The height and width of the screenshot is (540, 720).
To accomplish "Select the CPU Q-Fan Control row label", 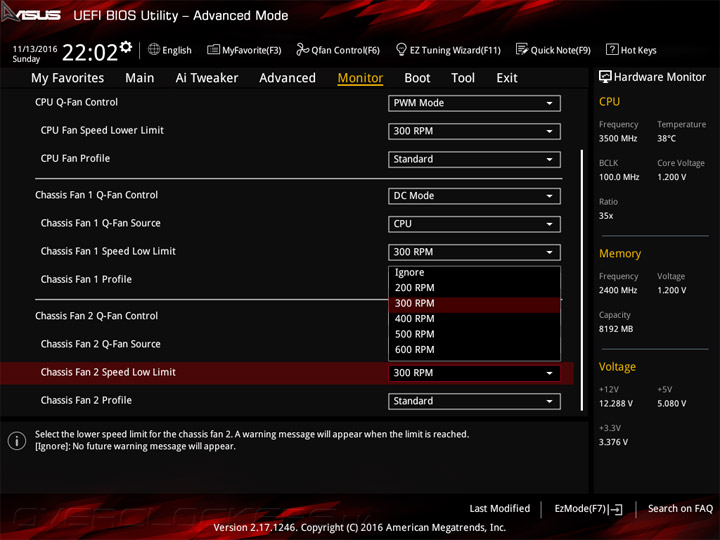I will pyautogui.click(x=76, y=102).
